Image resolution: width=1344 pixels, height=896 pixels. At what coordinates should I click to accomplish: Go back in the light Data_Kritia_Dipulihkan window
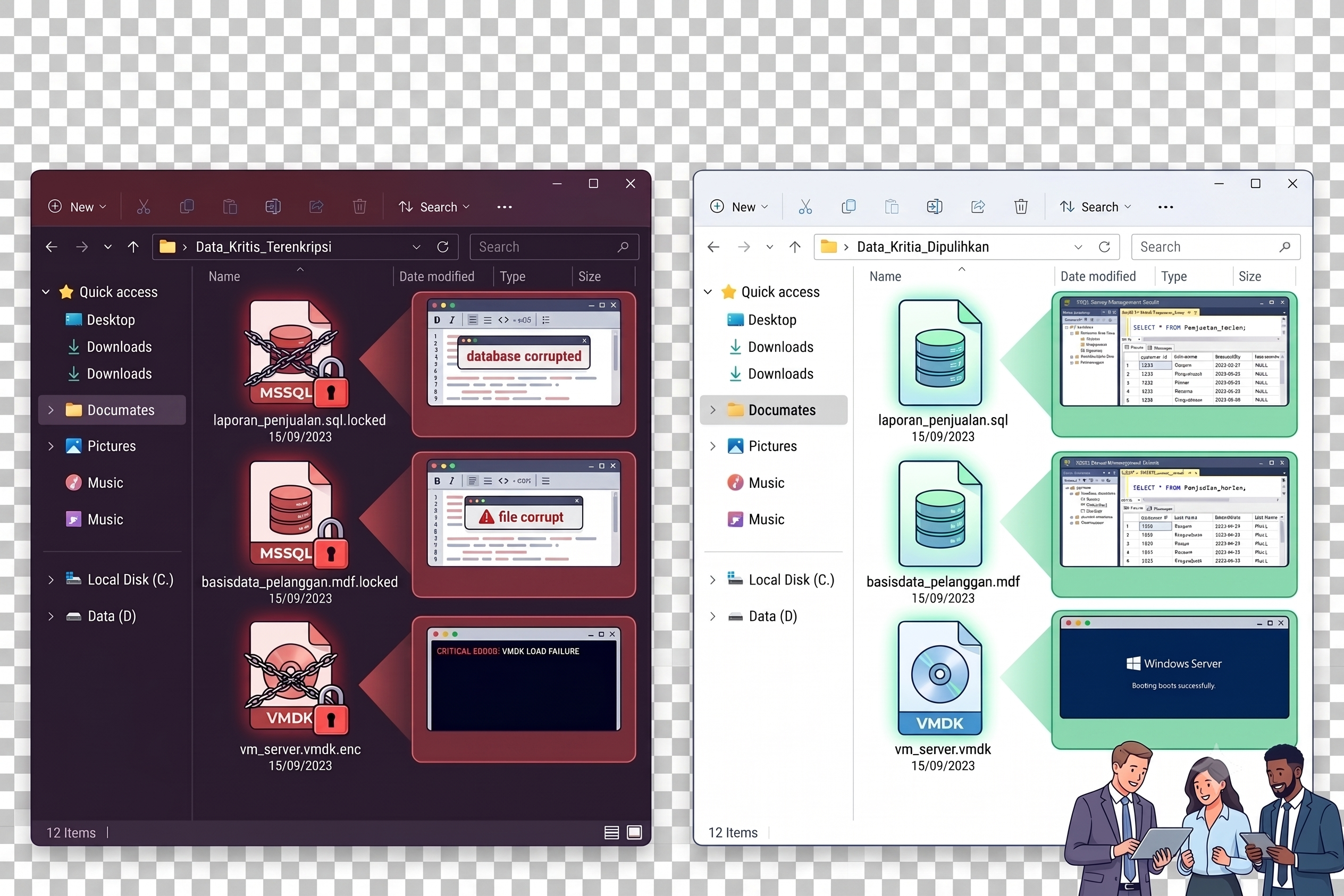coord(713,247)
